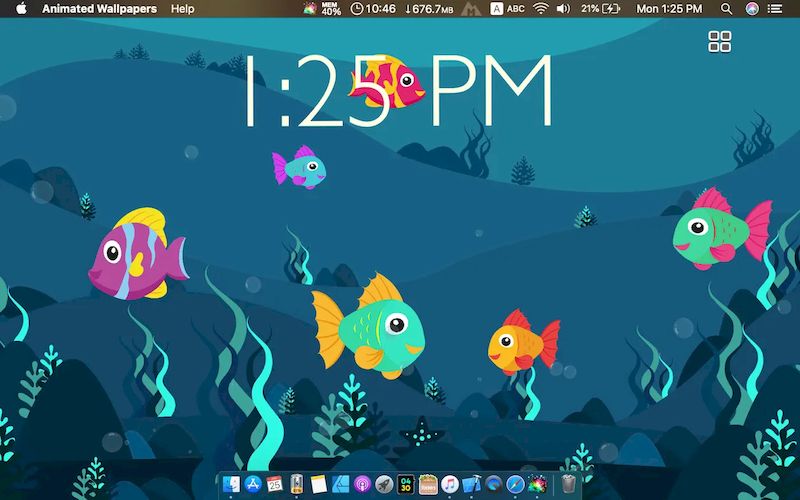Open the Animated Wallpapers menu
This screenshot has height=500, width=800.
pos(98,8)
